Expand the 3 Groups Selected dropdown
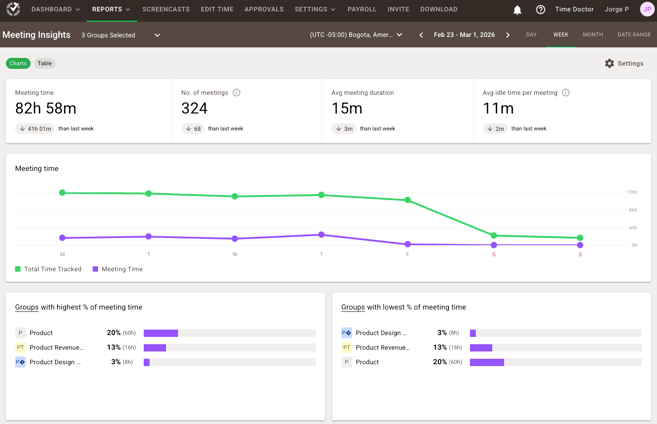 [121, 35]
